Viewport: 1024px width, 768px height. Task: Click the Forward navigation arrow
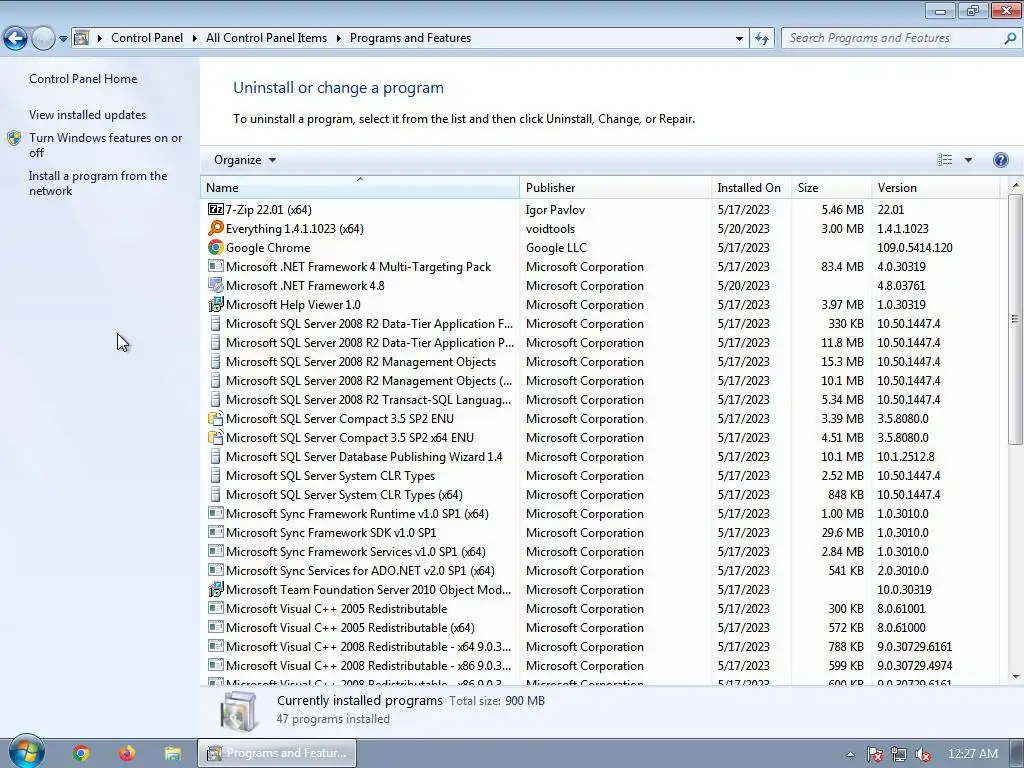(x=43, y=39)
